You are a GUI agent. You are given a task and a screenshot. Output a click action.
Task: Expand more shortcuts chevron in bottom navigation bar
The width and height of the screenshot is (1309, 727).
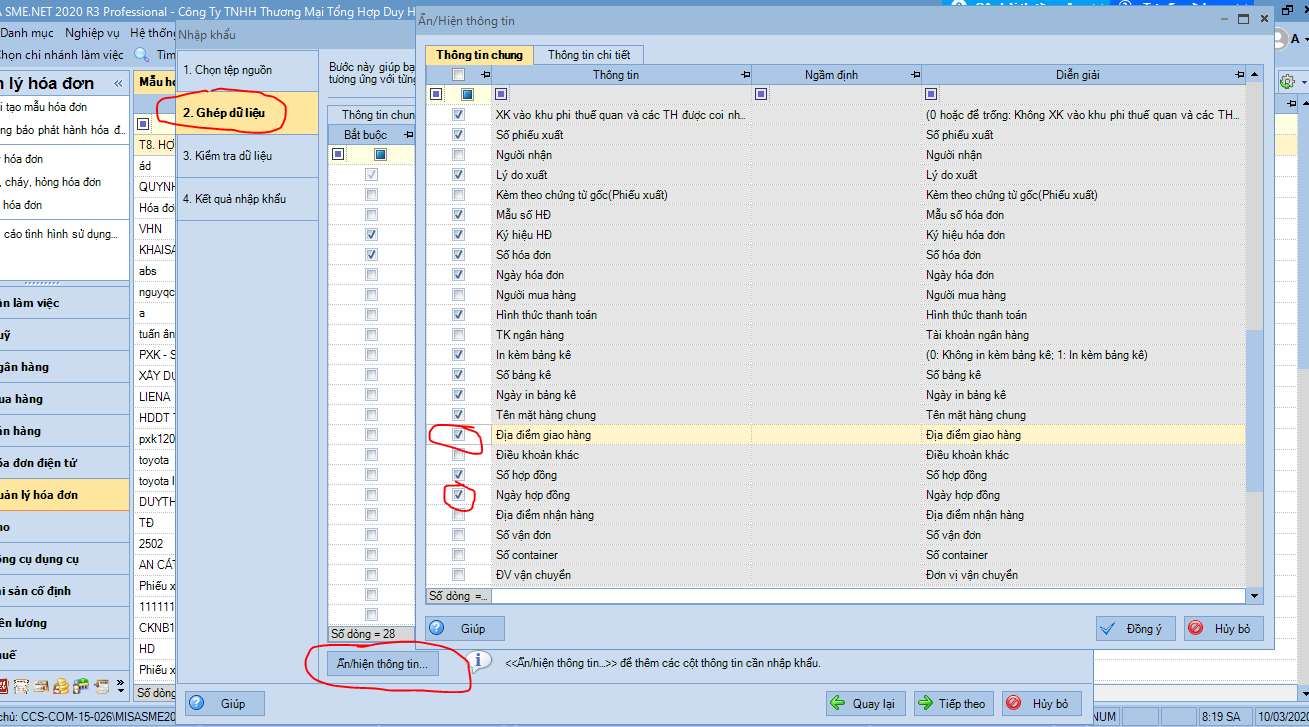[121, 687]
